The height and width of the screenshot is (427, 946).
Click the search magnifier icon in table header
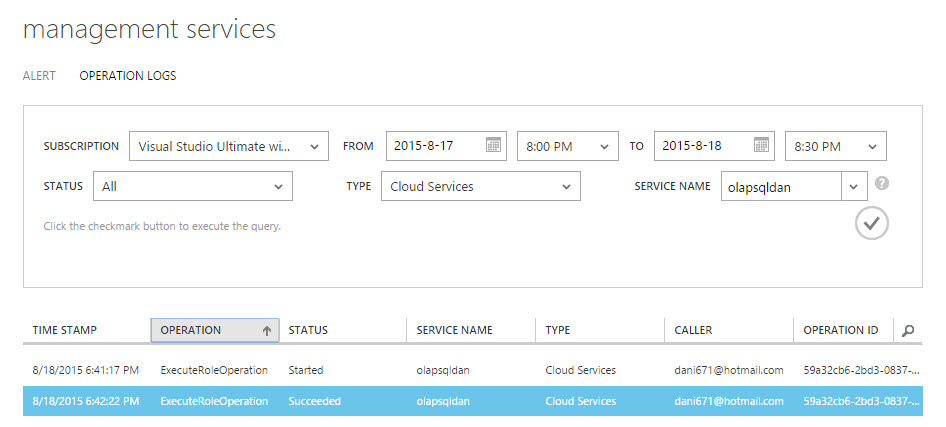908,330
